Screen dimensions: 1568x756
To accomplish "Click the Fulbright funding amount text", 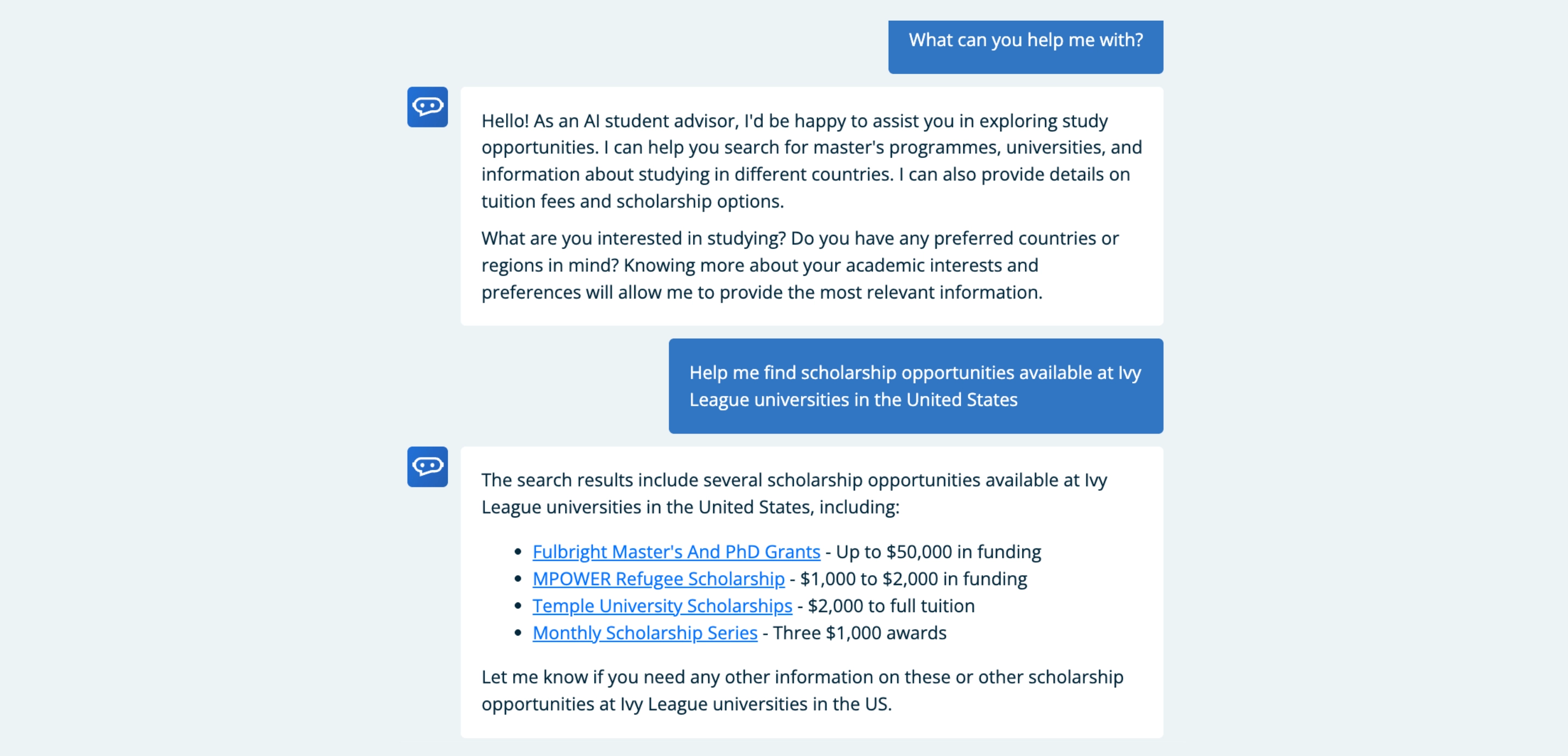I will (934, 552).
